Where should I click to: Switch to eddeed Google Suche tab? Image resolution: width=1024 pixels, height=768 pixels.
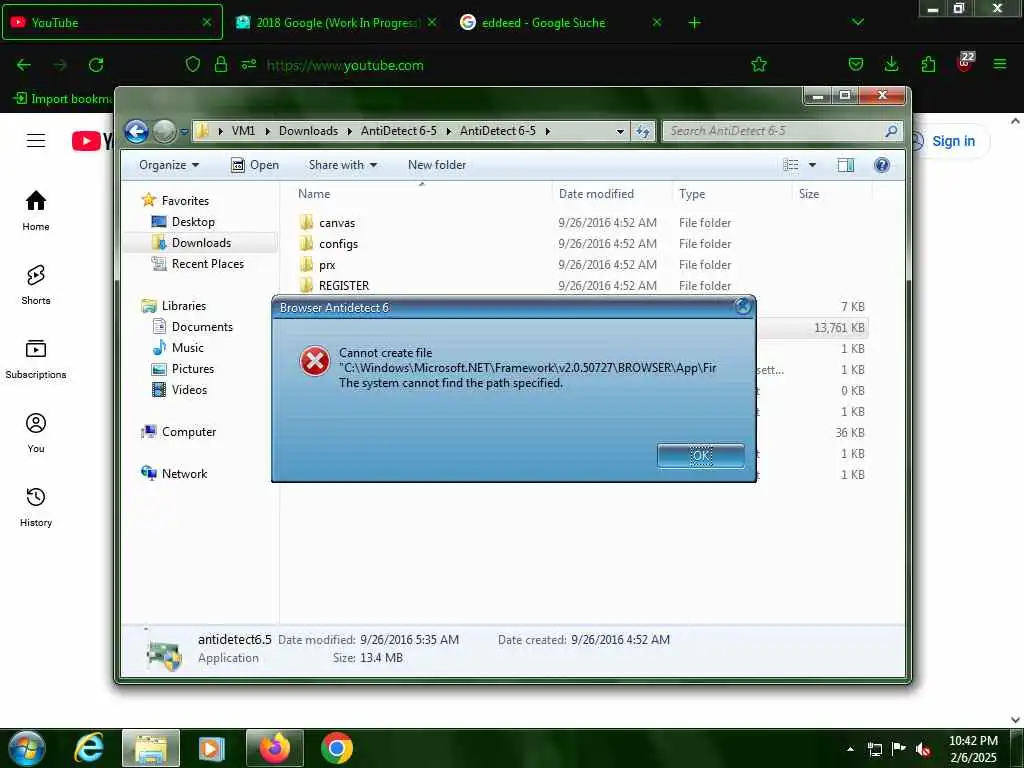(x=561, y=23)
